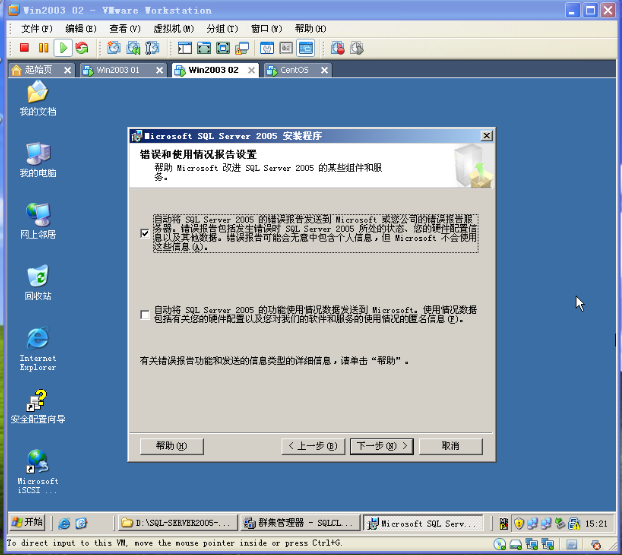Screen dimensions: 622x555
Task: Stop the VM with the red power-off icon
Action: click(x=25, y=48)
